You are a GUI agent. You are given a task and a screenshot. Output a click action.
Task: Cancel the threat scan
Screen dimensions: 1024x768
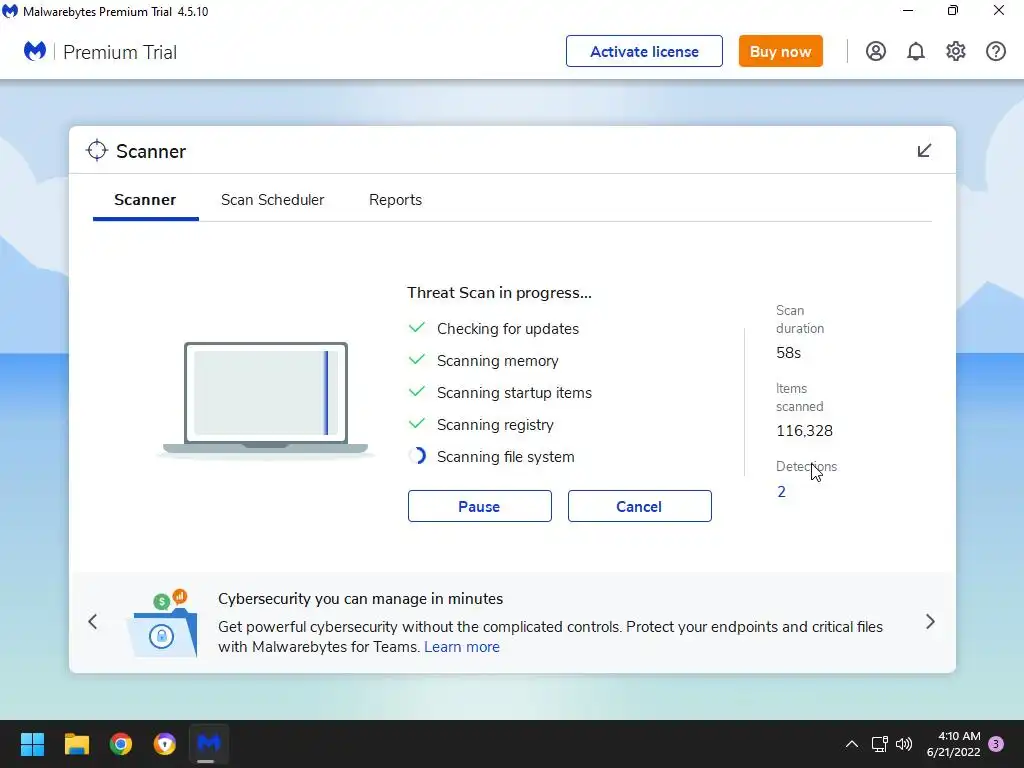pyautogui.click(x=639, y=506)
